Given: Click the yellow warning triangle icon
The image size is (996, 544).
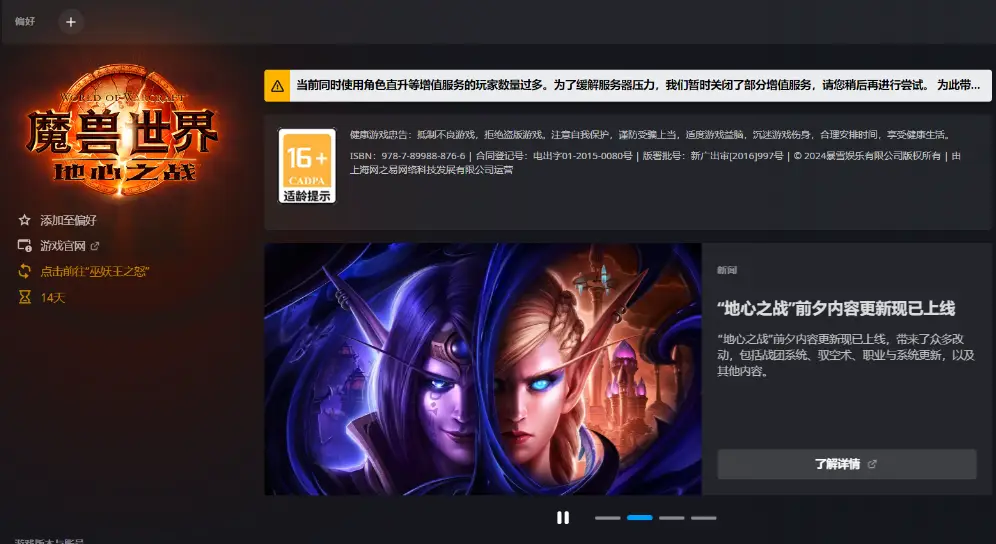Looking at the screenshot, I should click(278, 86).
